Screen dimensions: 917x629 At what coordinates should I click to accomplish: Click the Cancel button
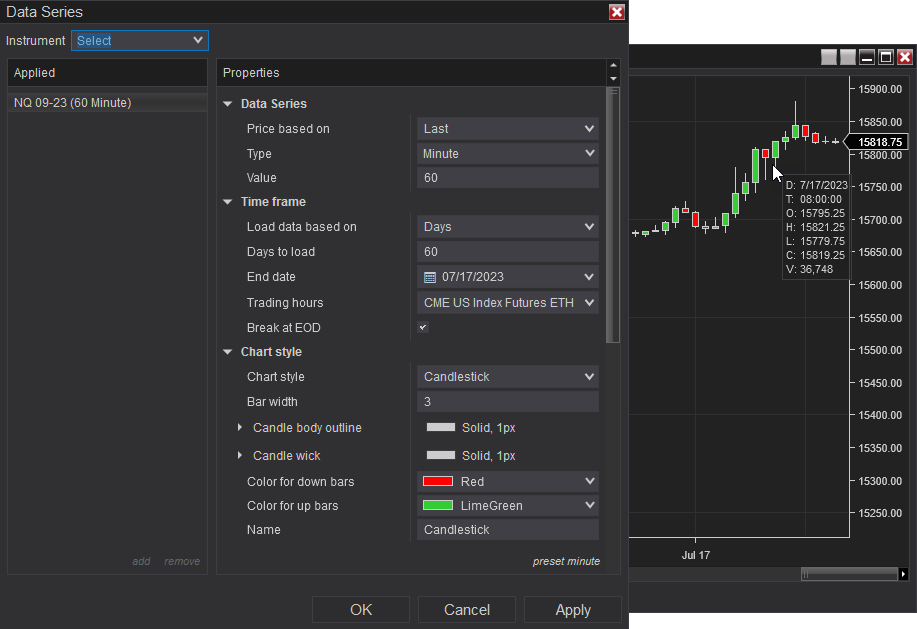467,610
